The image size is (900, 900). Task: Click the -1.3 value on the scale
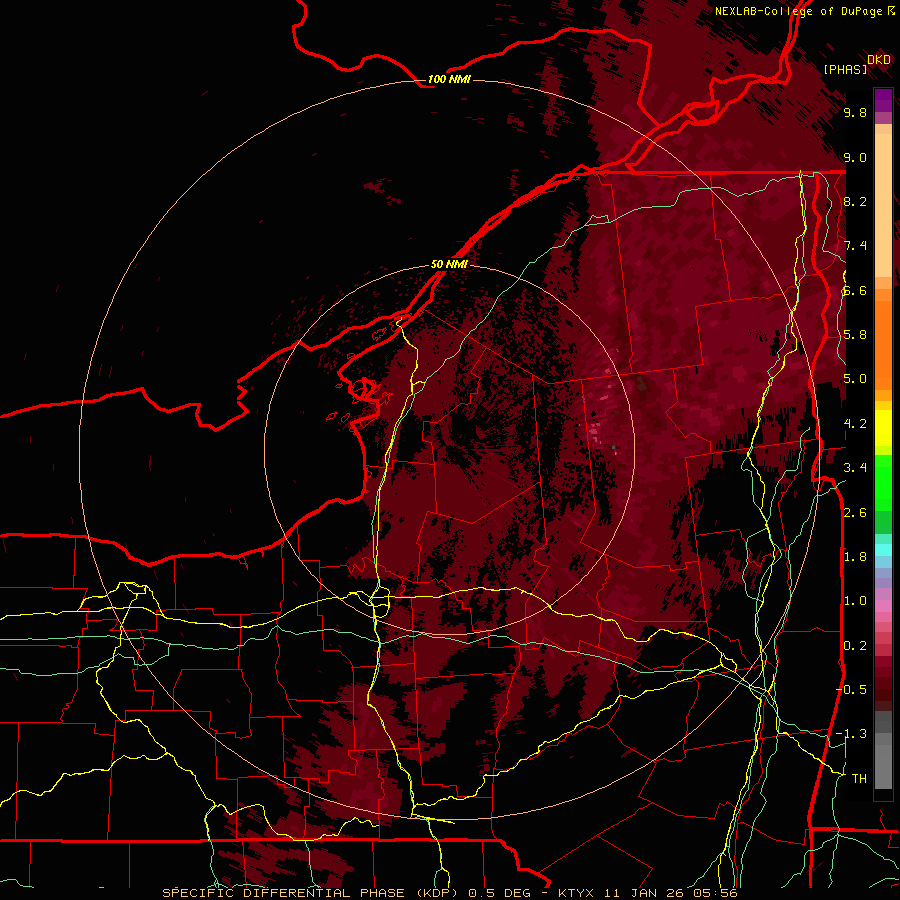click(851, 734)
